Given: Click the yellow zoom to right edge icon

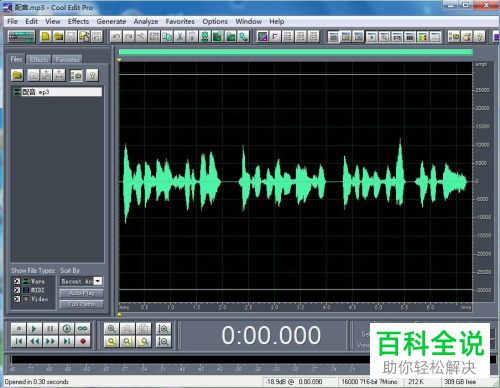Looking at the screenshot, I should click(144, 341).
